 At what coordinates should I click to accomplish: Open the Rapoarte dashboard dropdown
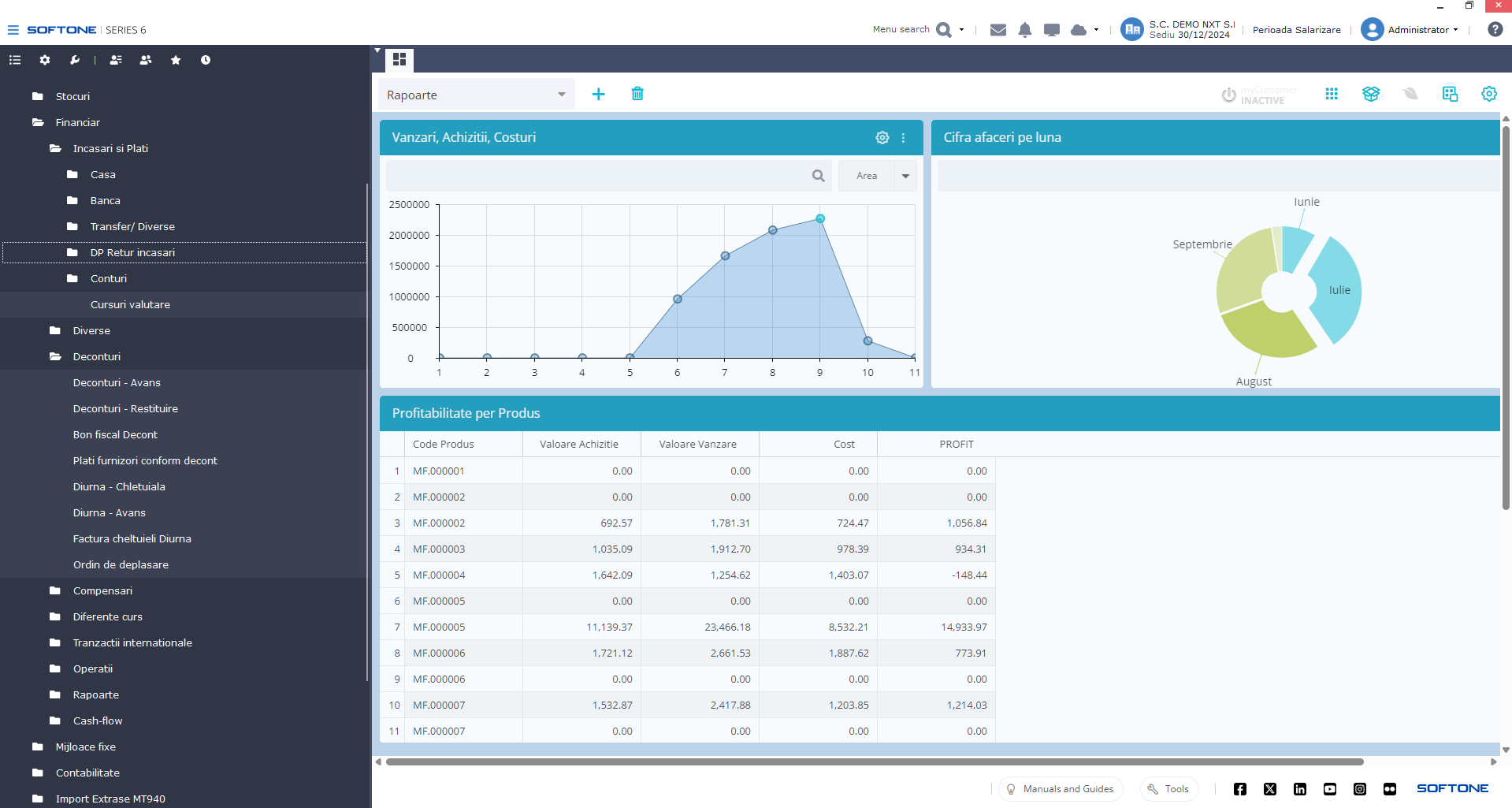point(476,95)
